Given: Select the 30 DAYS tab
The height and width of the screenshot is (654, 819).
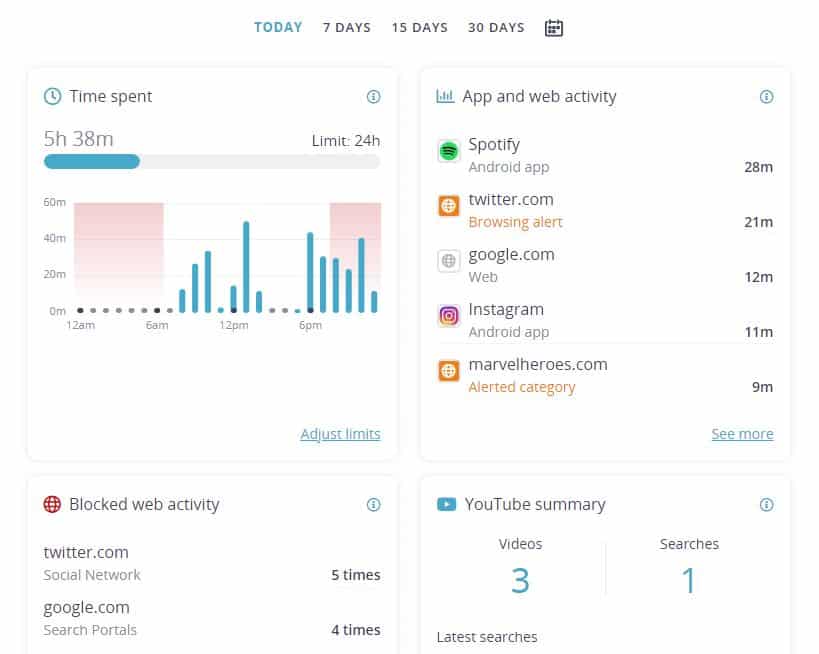Looking at the screenshot, I should (x=496, y=28).
